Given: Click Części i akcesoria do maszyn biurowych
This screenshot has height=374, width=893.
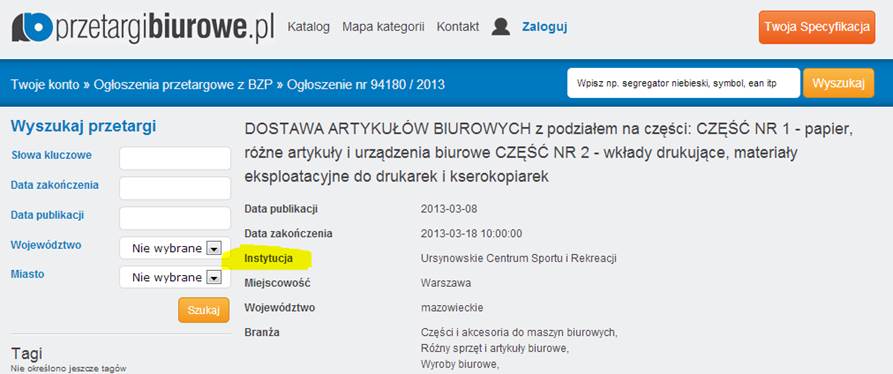Looking at the screenshot, I should coord(519,332).
